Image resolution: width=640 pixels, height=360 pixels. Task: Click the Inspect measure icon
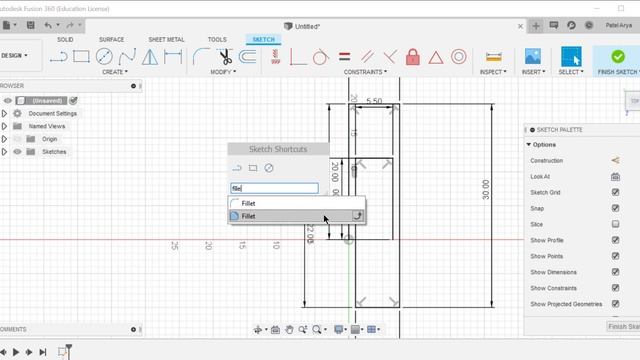point(493,57)
